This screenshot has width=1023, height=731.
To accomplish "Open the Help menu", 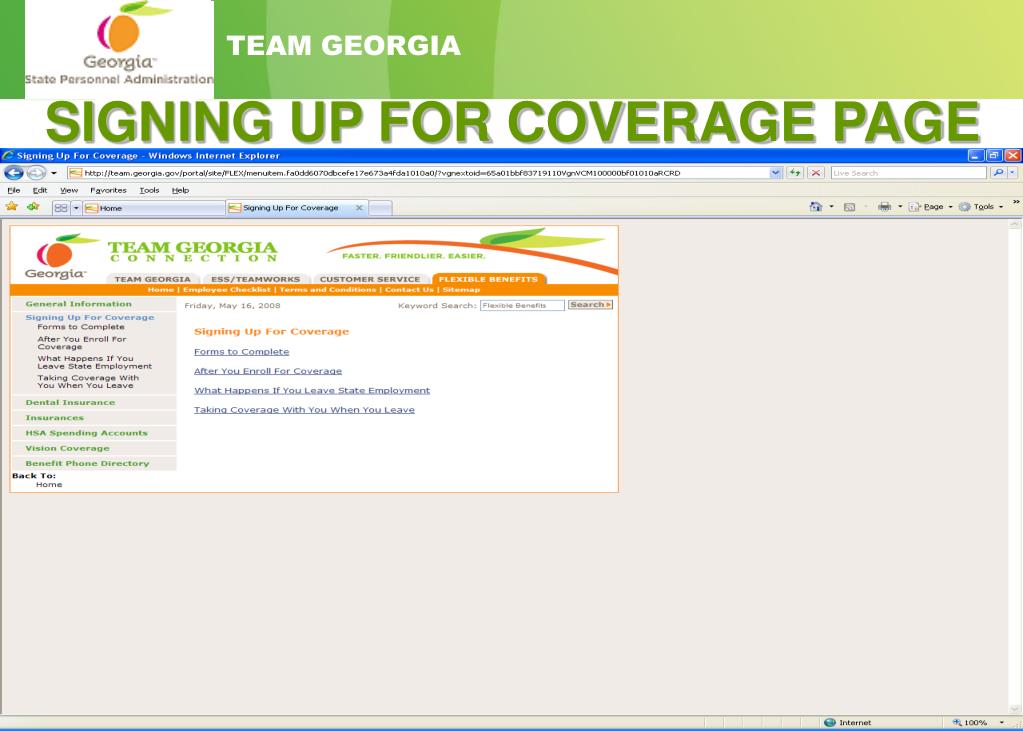I will point(180,191).
